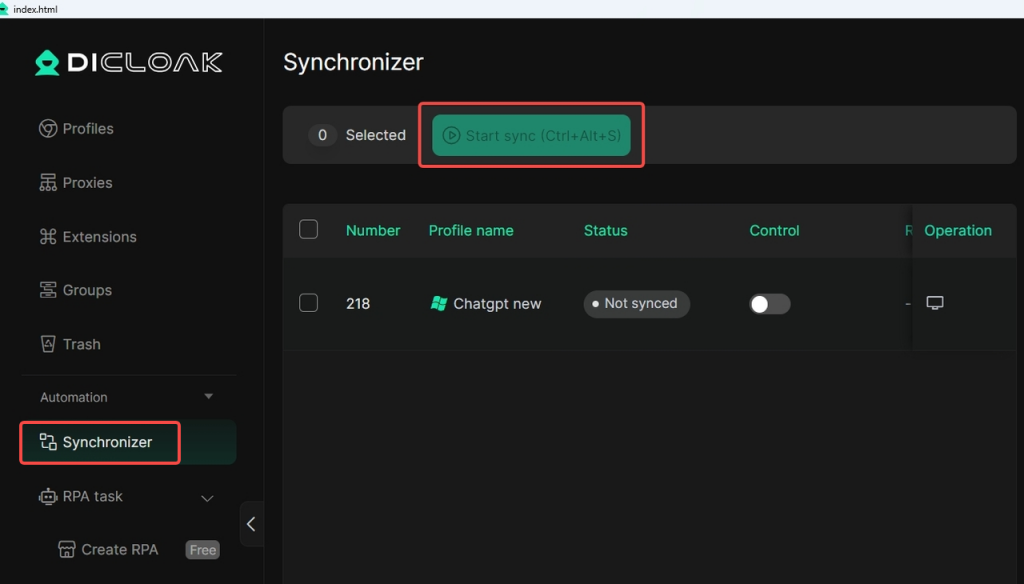Check the box for profile 218
This screenshot has width=1024, height=584.
[308, 303]
